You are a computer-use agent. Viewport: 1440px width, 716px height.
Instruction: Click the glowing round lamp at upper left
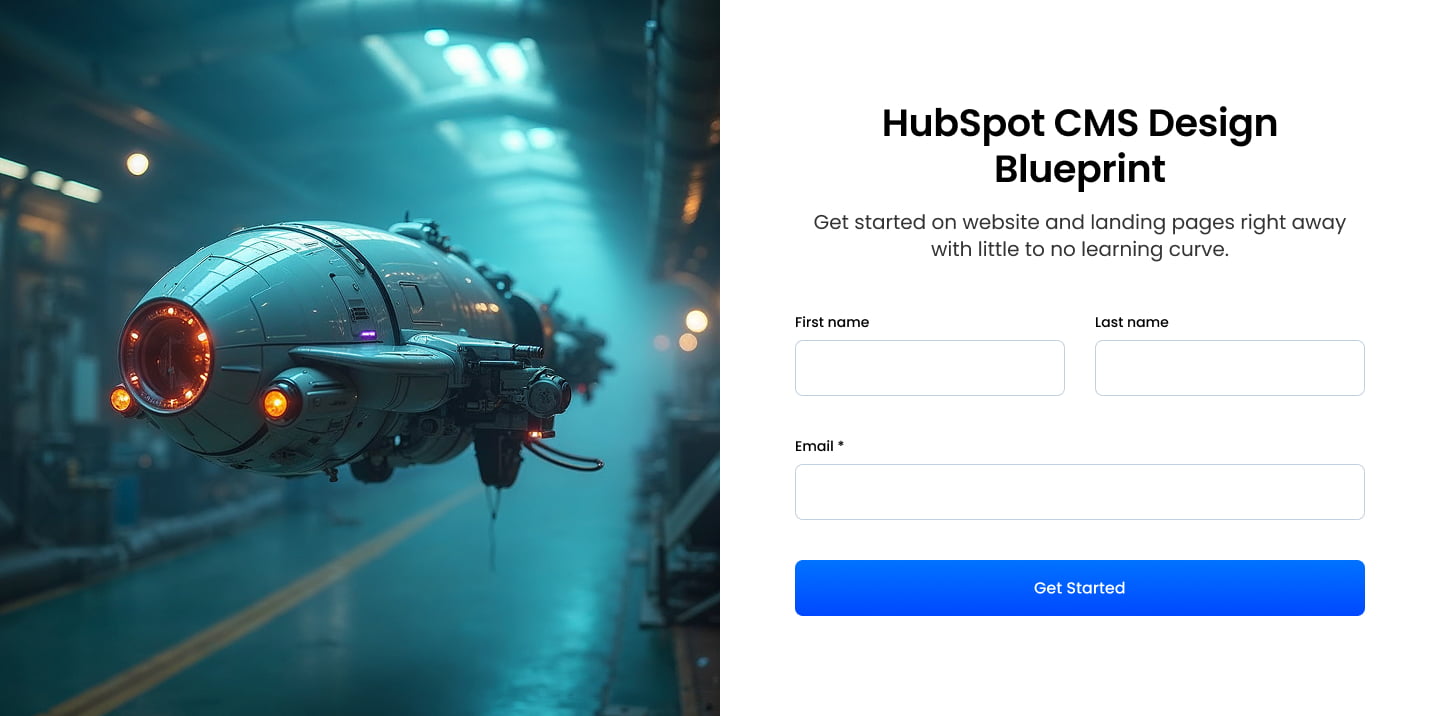(x=137, y=164)
